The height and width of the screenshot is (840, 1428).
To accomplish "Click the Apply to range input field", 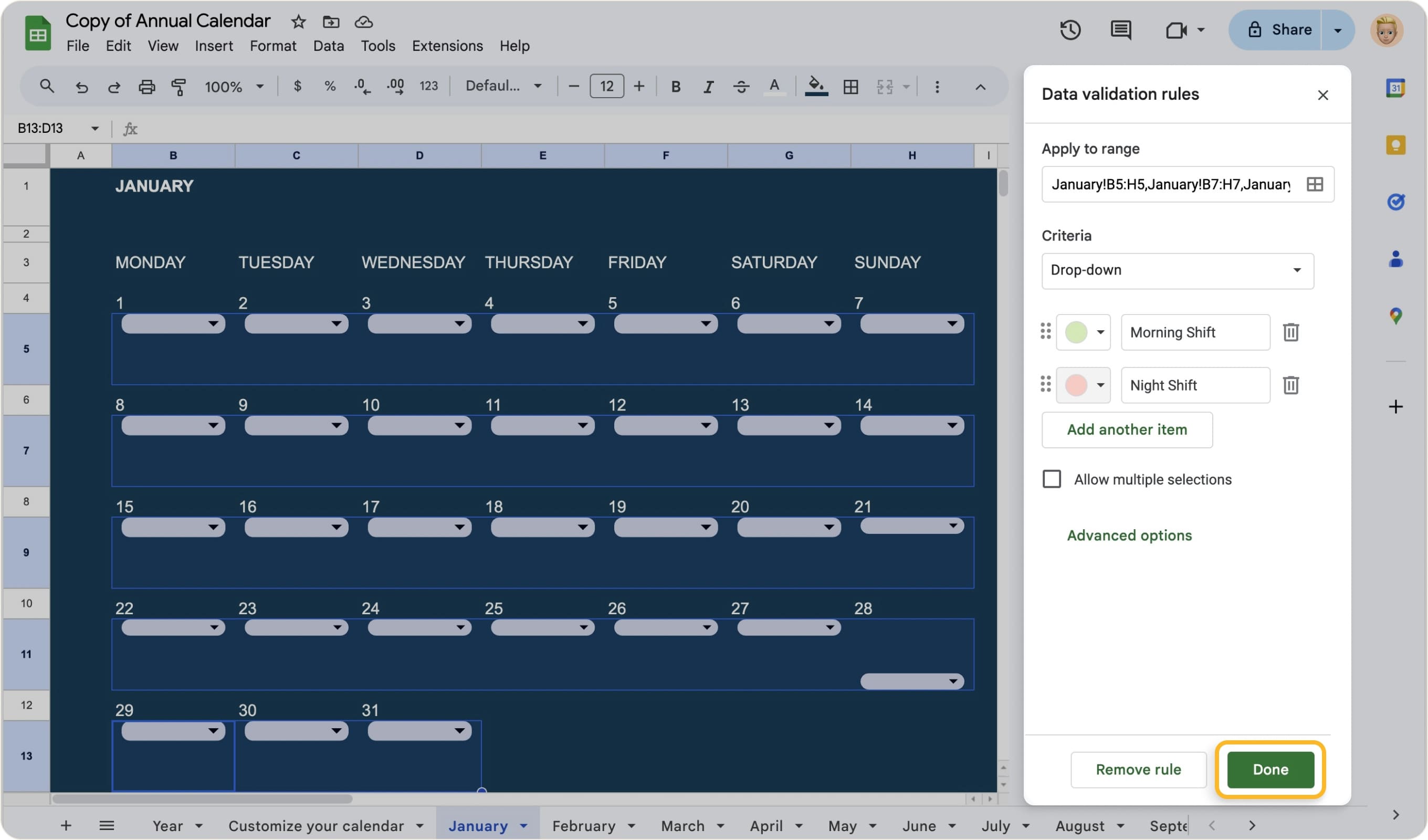I will tap(1167, 184).
